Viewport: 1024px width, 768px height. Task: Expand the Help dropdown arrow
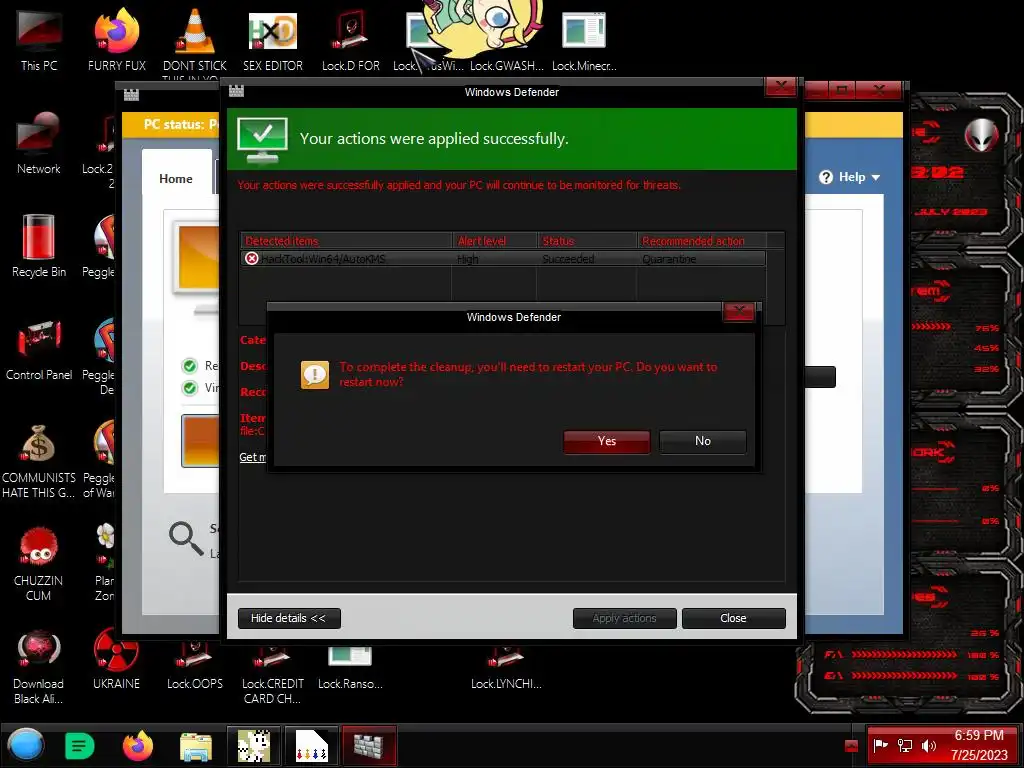coord(876,178)
